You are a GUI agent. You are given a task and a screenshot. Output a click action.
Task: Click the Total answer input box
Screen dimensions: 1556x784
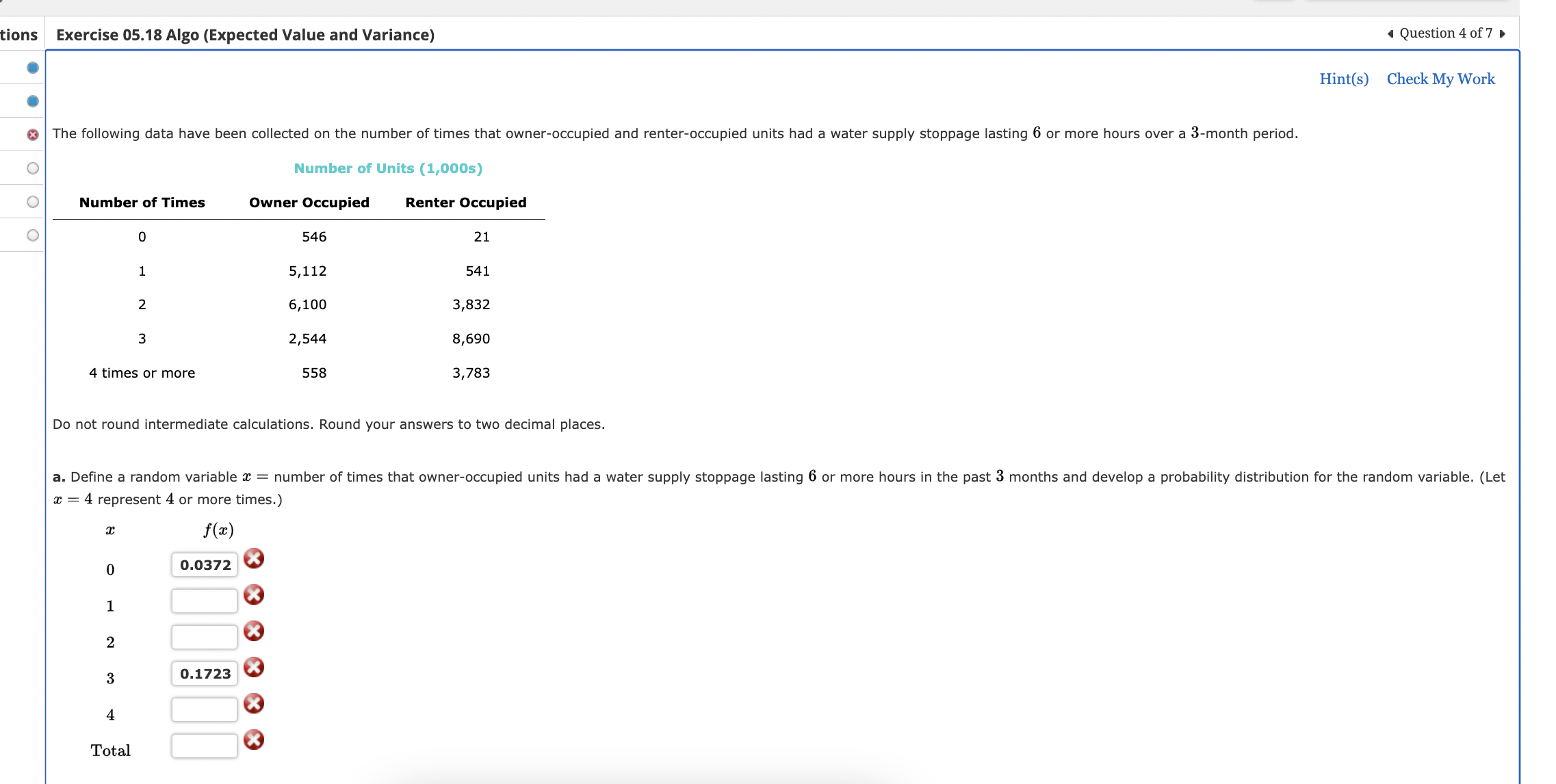coord(203,746)
